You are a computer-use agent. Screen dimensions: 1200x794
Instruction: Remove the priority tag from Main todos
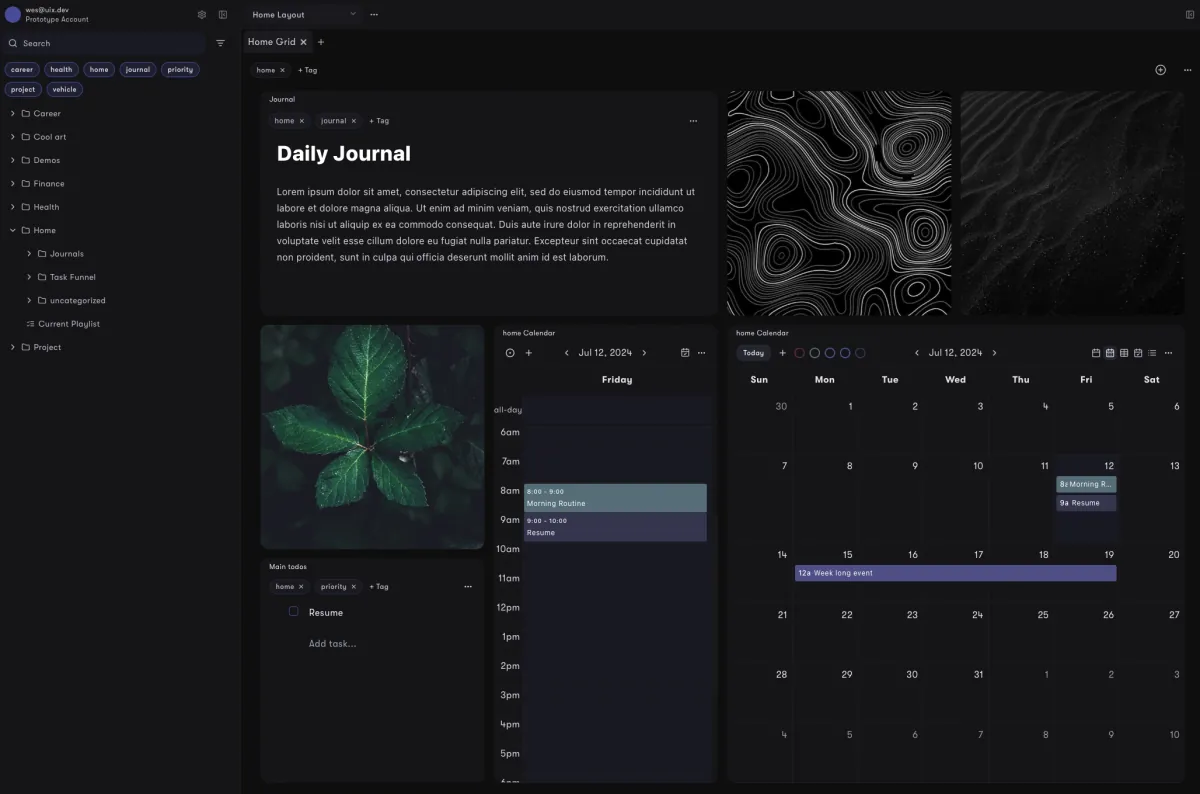[353, 587]
